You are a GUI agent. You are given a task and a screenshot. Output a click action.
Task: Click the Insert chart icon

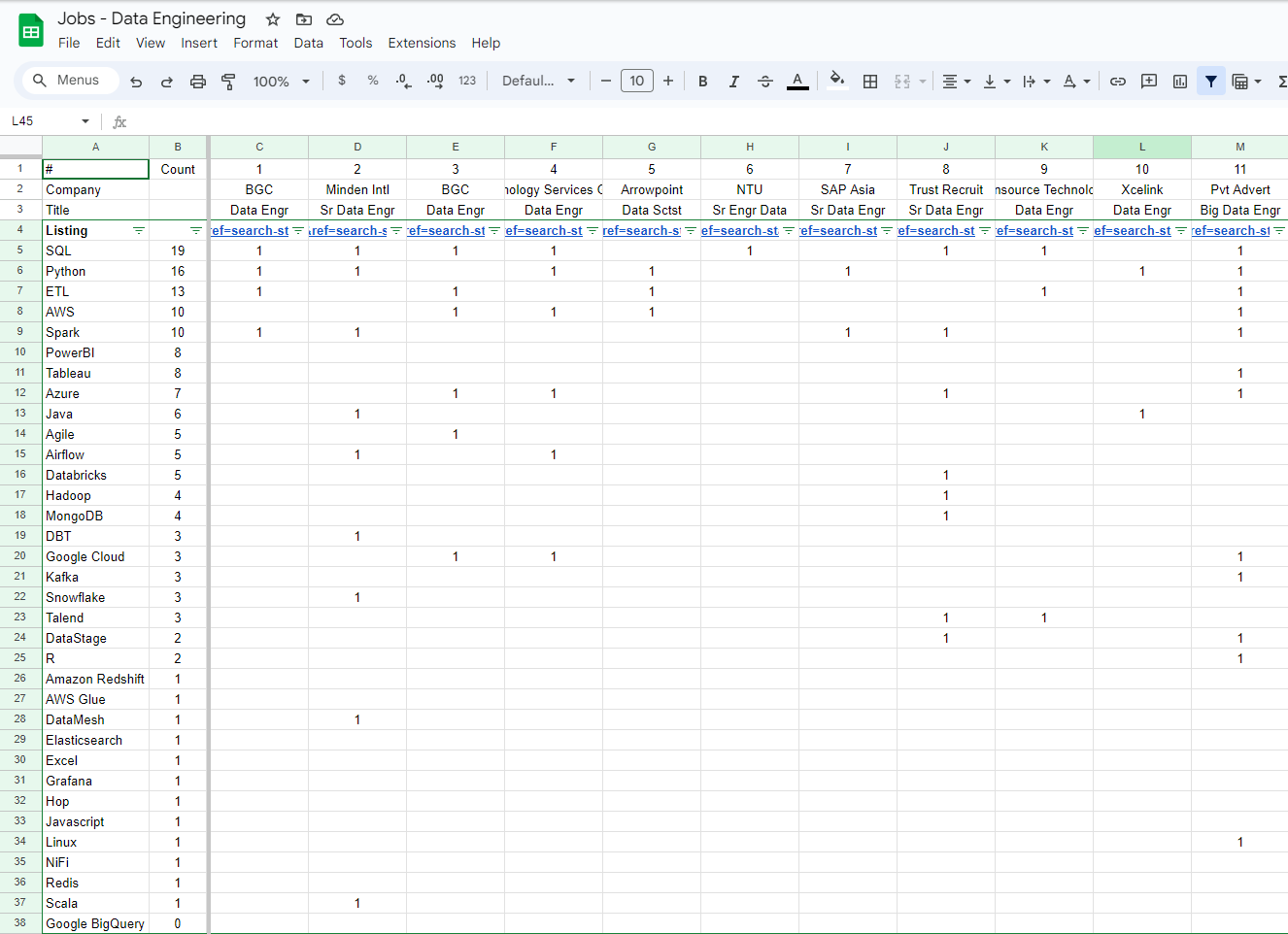(1180, 82)
